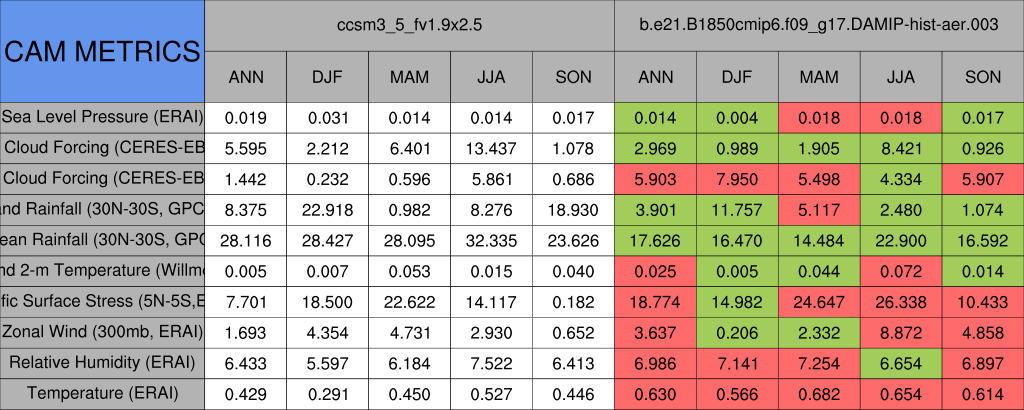Open the Sea Level Pressure (ERAI) row
The width and height of the screenshot is (1024, 410).
102,117
